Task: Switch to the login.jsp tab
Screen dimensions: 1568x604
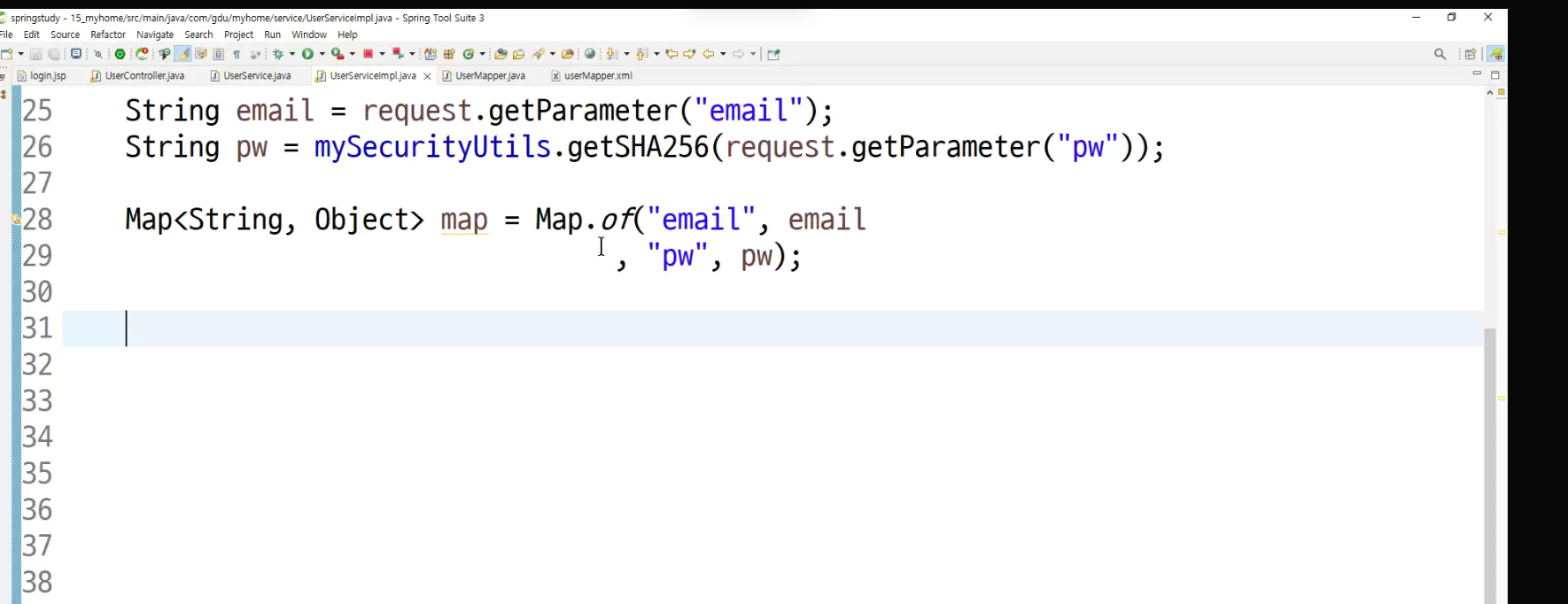Action: pos(42,76)
